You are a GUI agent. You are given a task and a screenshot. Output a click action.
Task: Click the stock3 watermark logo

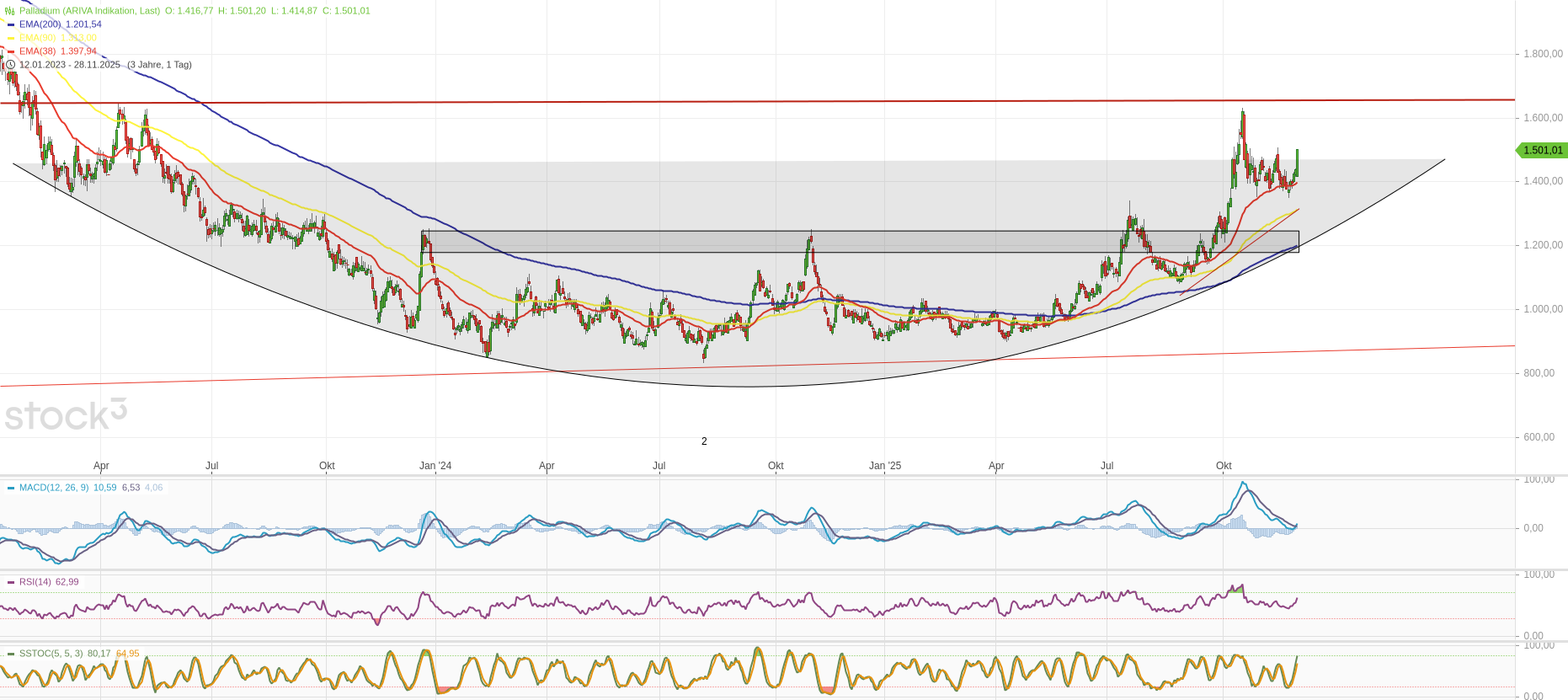(66, 414)
